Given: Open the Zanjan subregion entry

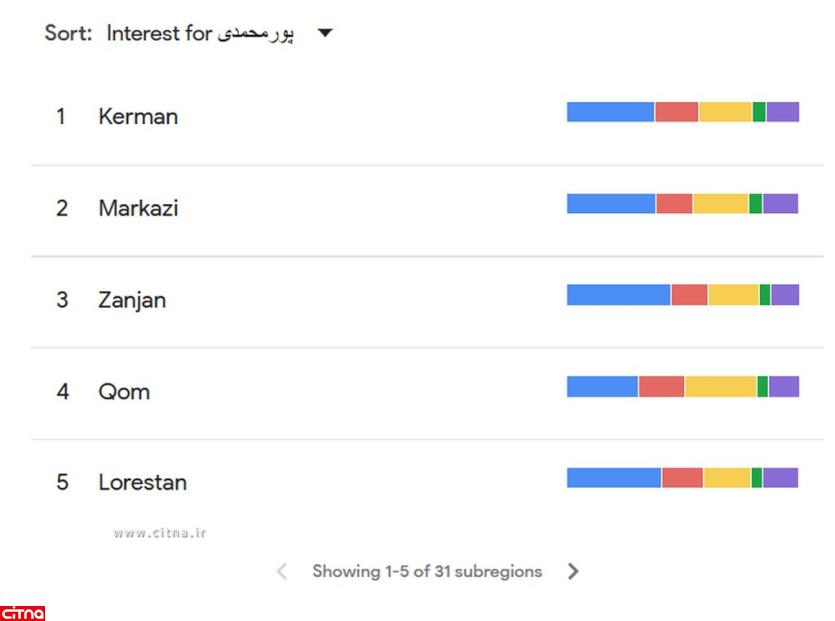Looking at the screenshot, I should [x=132, y=300].
